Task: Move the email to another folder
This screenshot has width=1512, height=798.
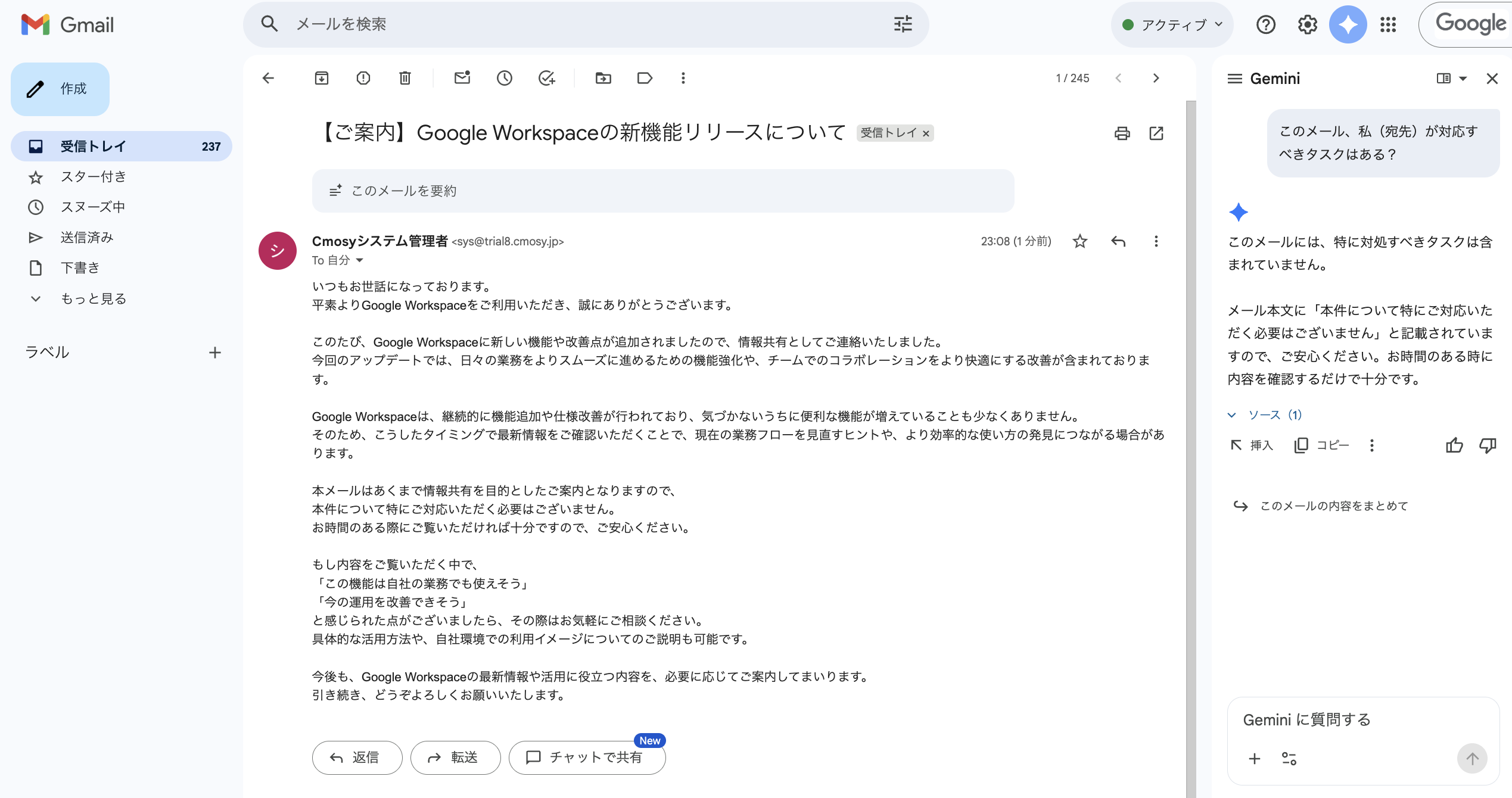Action: 603,78
